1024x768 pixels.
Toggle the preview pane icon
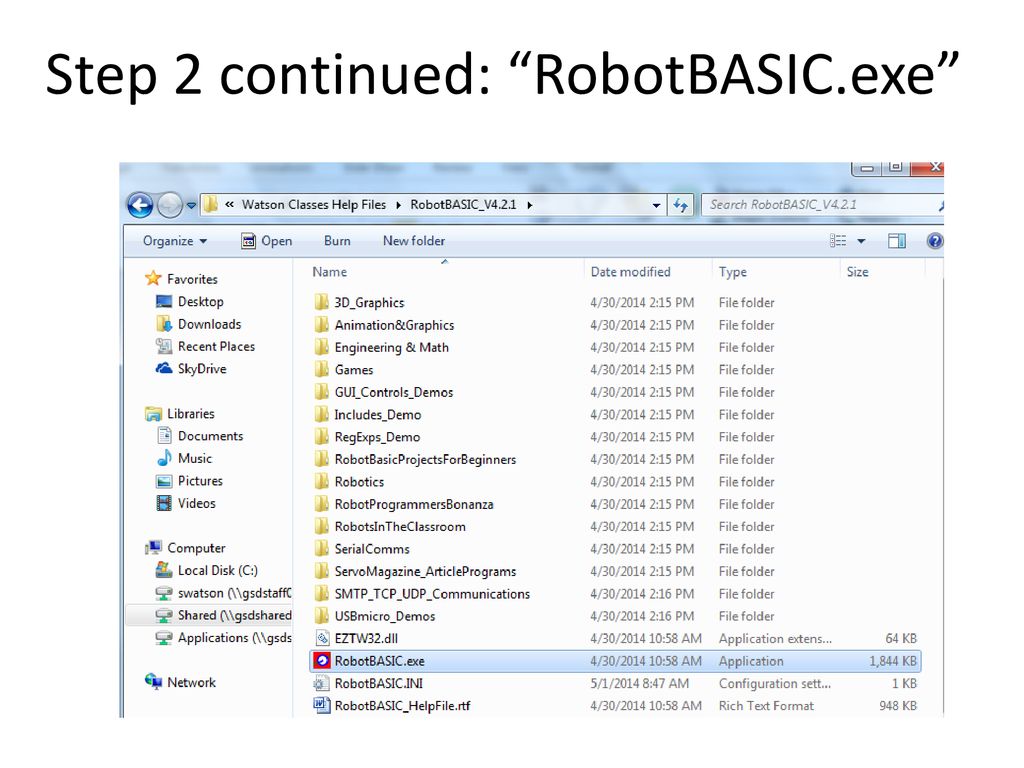point(897,241)
